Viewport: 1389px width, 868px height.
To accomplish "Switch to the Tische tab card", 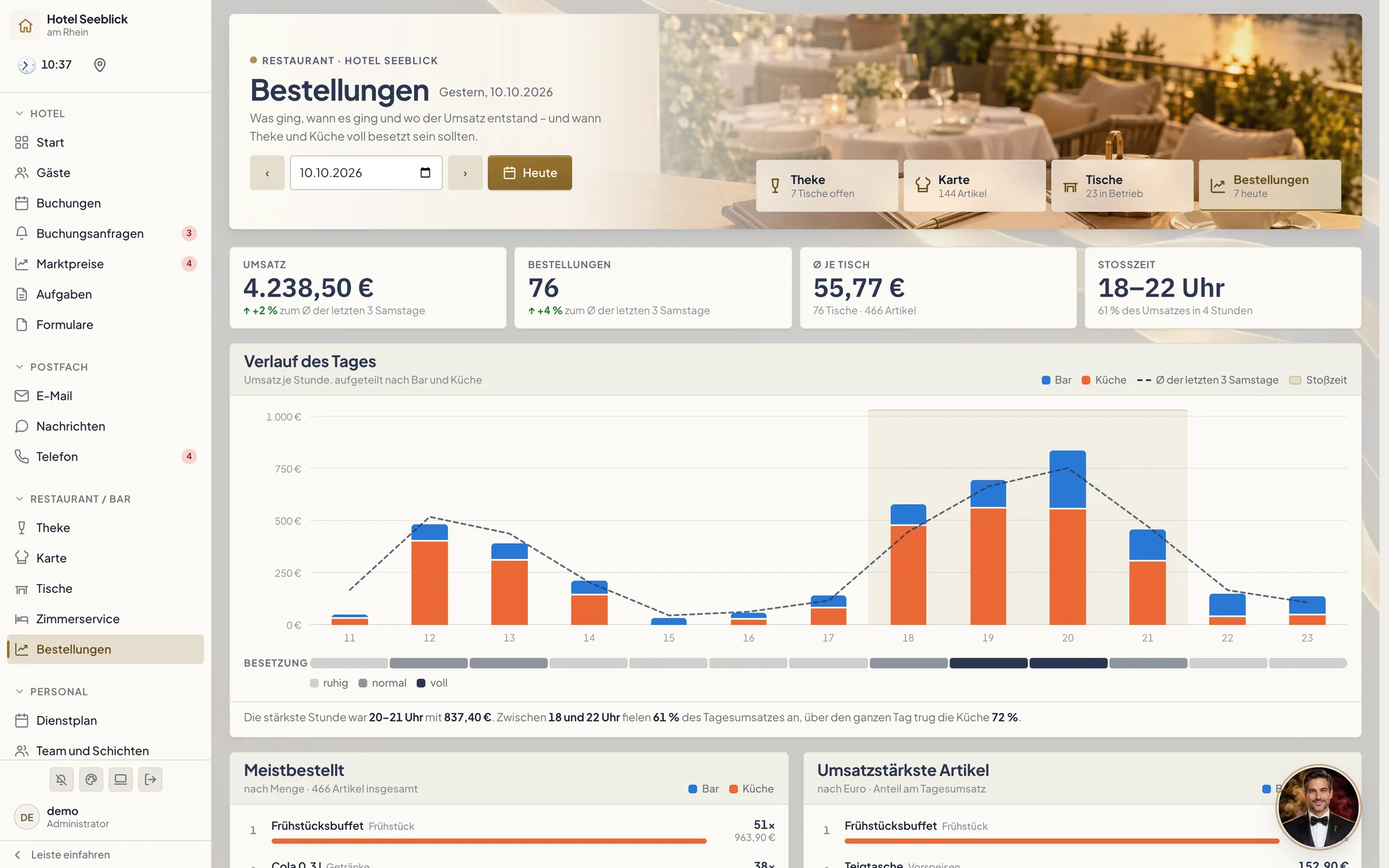I will coord(1122,186).
